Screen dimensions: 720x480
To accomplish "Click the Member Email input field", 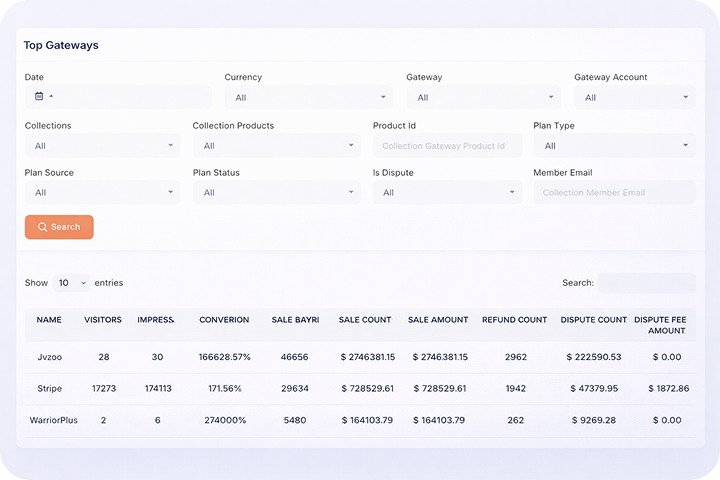I will click(614, 193).
